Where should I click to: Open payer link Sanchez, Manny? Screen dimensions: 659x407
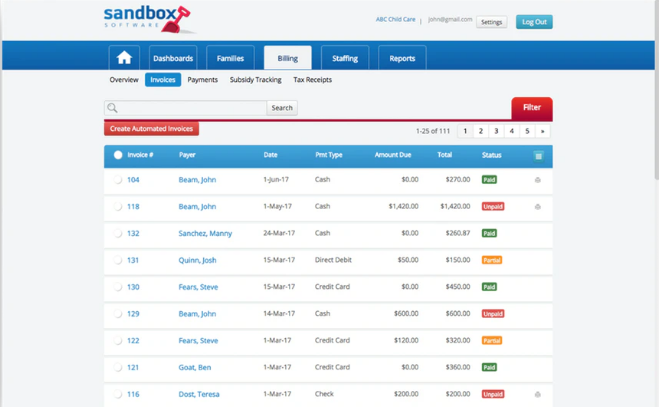click(205, 233)
